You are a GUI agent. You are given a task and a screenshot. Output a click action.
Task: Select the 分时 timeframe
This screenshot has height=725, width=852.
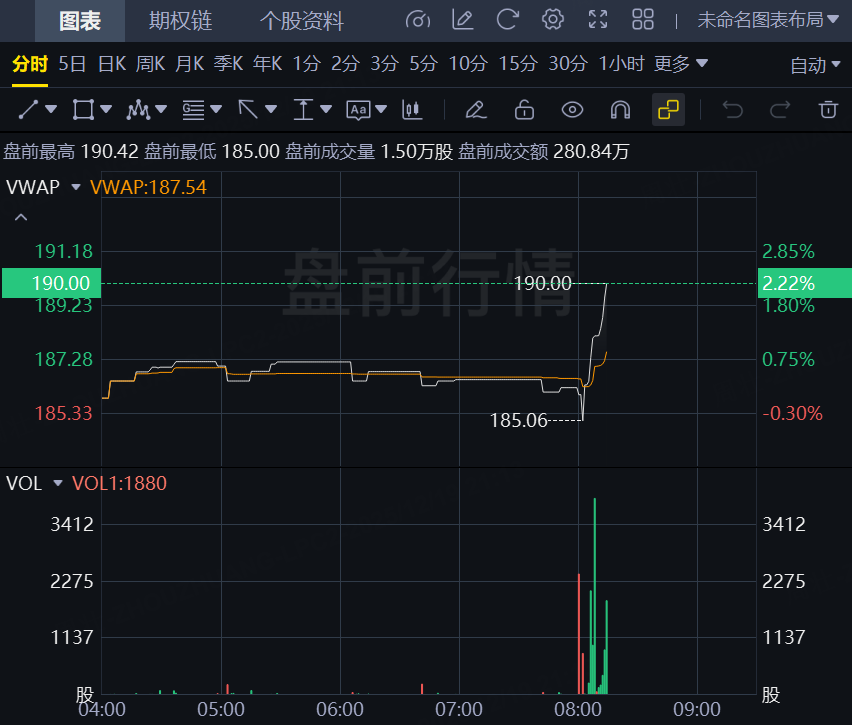click(30, 64)
